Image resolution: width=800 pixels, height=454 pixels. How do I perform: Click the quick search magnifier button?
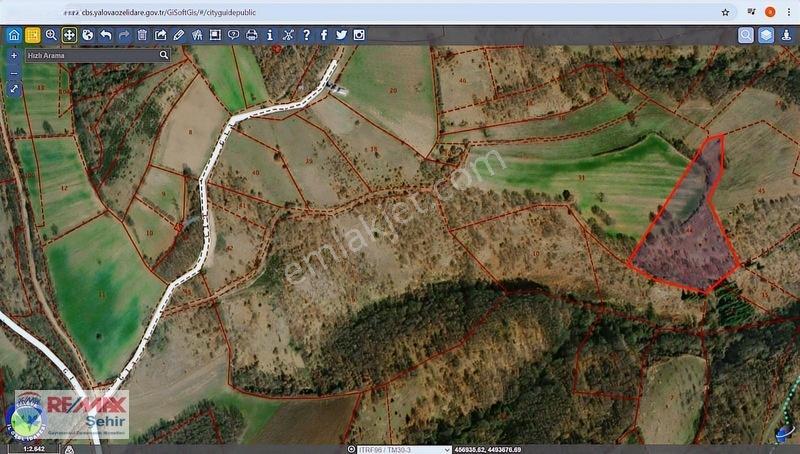point(164,55)
